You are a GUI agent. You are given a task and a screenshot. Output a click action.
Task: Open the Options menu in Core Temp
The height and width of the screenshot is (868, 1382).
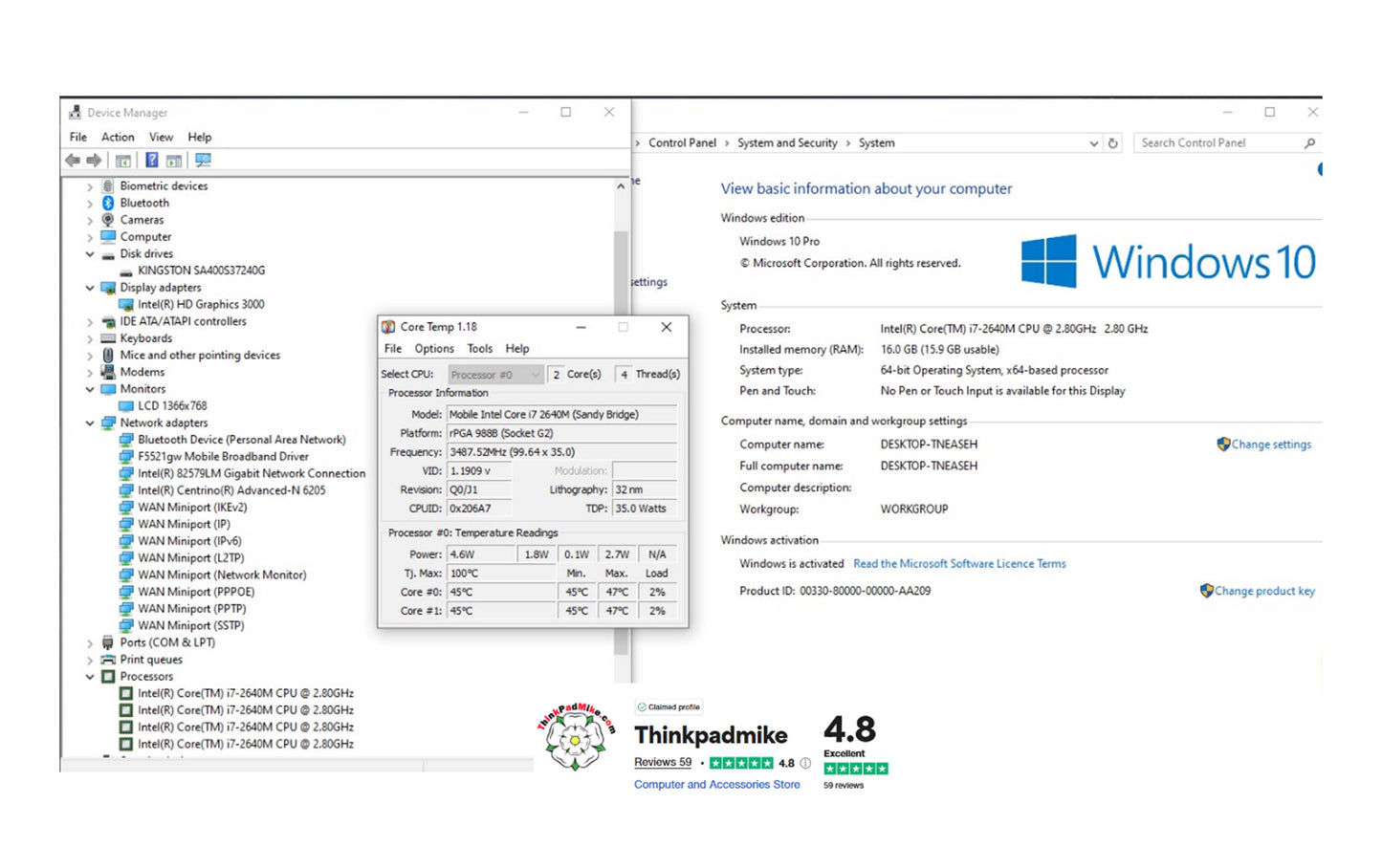point(434,349)
